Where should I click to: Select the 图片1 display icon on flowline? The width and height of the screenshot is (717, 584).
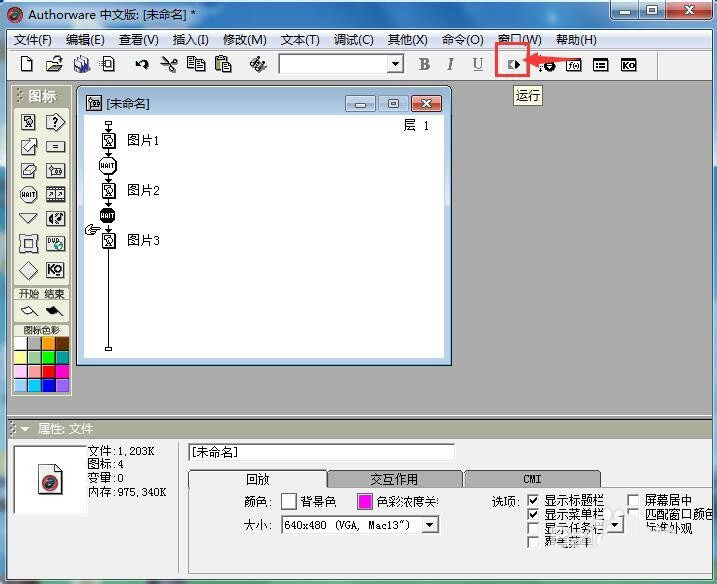tap(108, 140)
